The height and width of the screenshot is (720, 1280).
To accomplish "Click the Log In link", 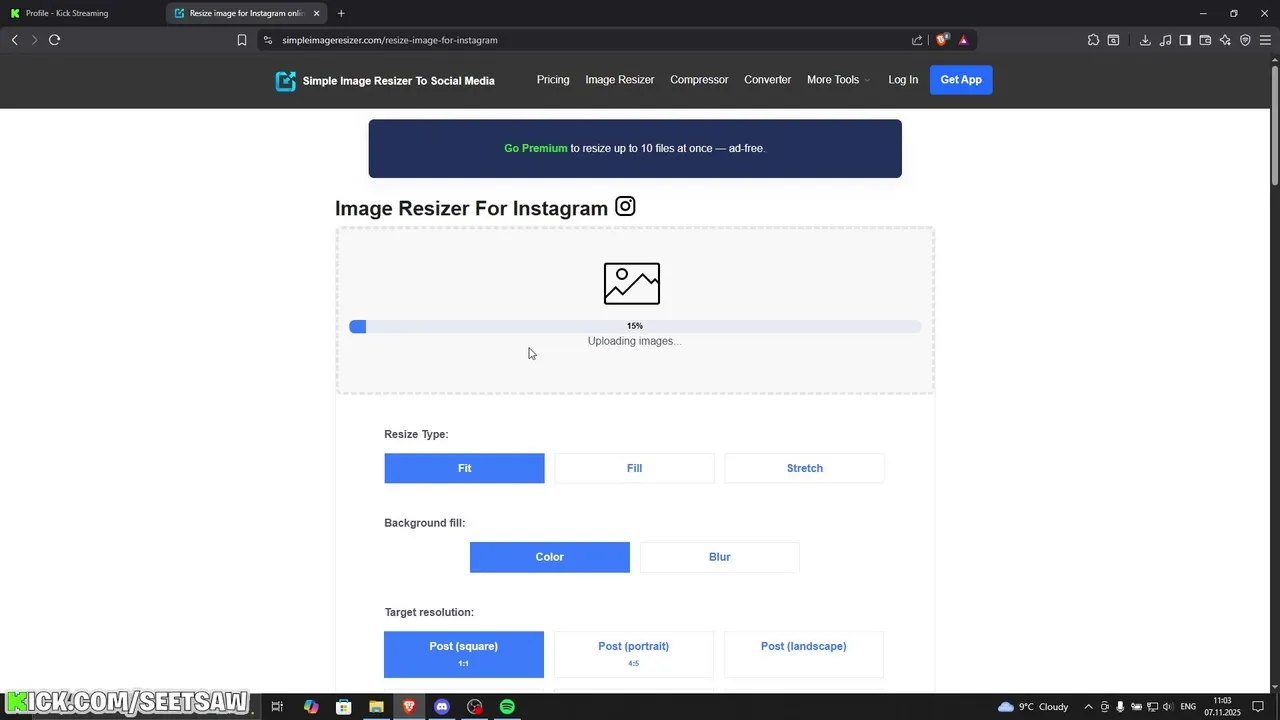I will [903, 80].
